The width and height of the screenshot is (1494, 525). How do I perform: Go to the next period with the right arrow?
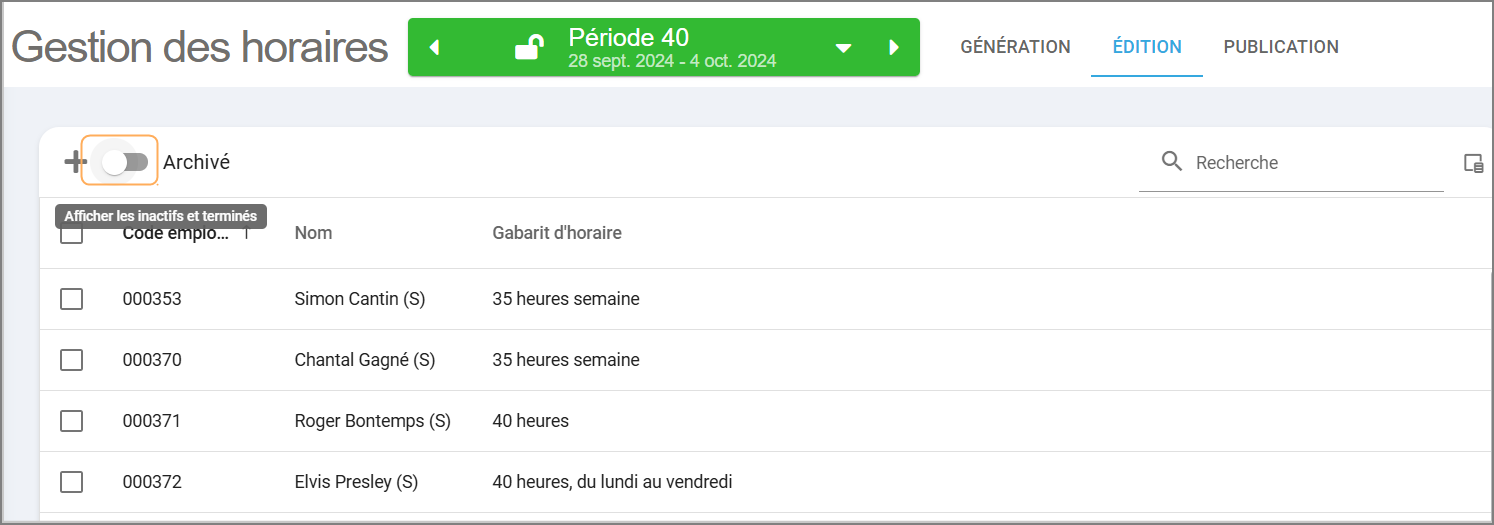[894, 48]
